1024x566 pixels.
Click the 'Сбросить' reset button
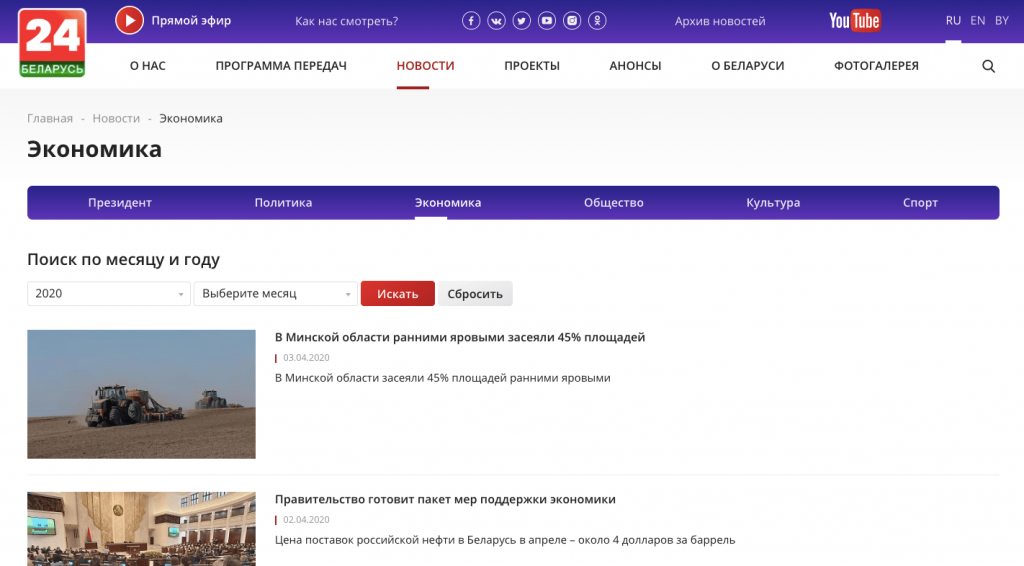pos(475,294)
